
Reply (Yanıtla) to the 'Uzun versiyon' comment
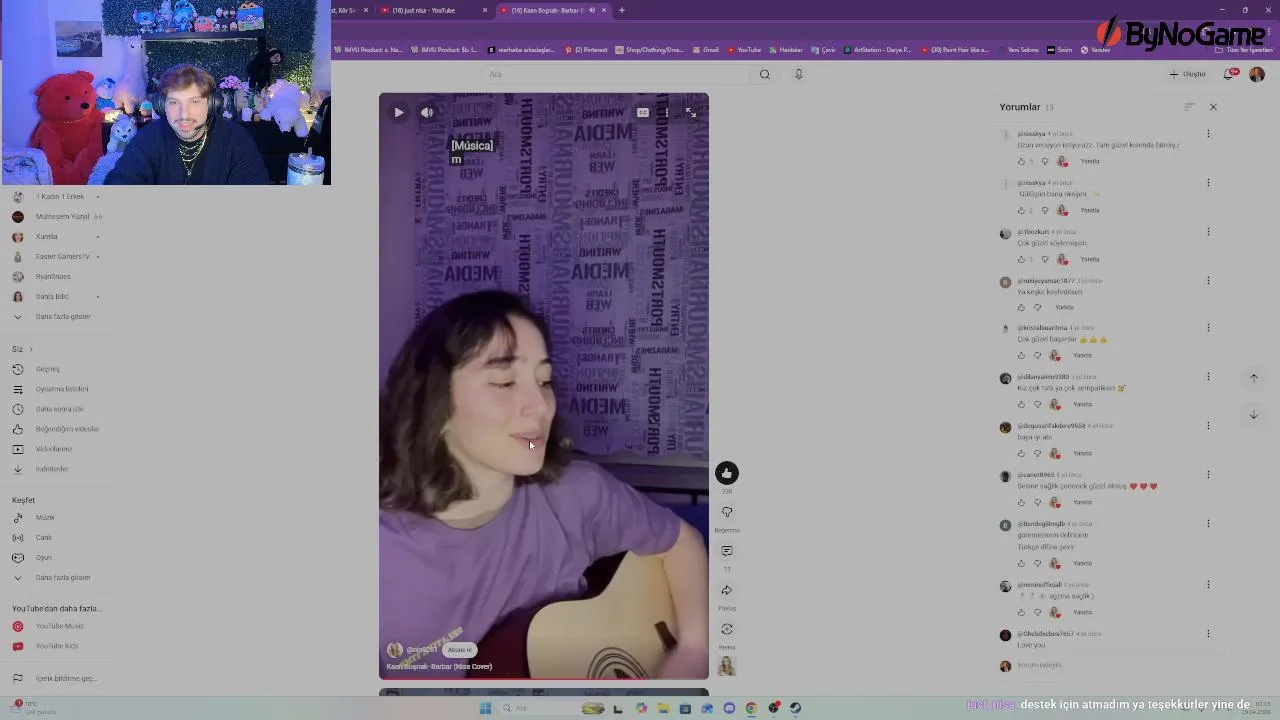[1090, 161]
